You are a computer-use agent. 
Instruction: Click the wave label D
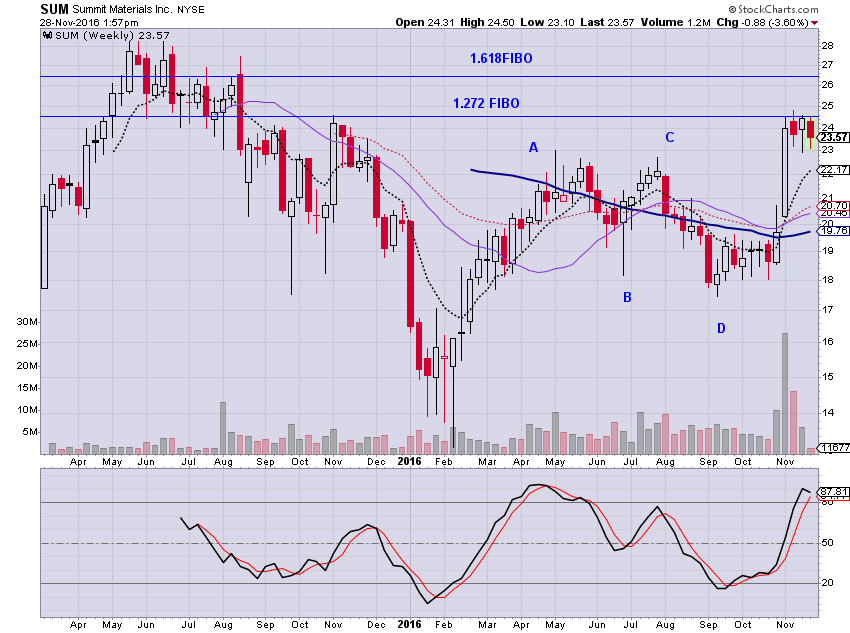click(721, 328)
